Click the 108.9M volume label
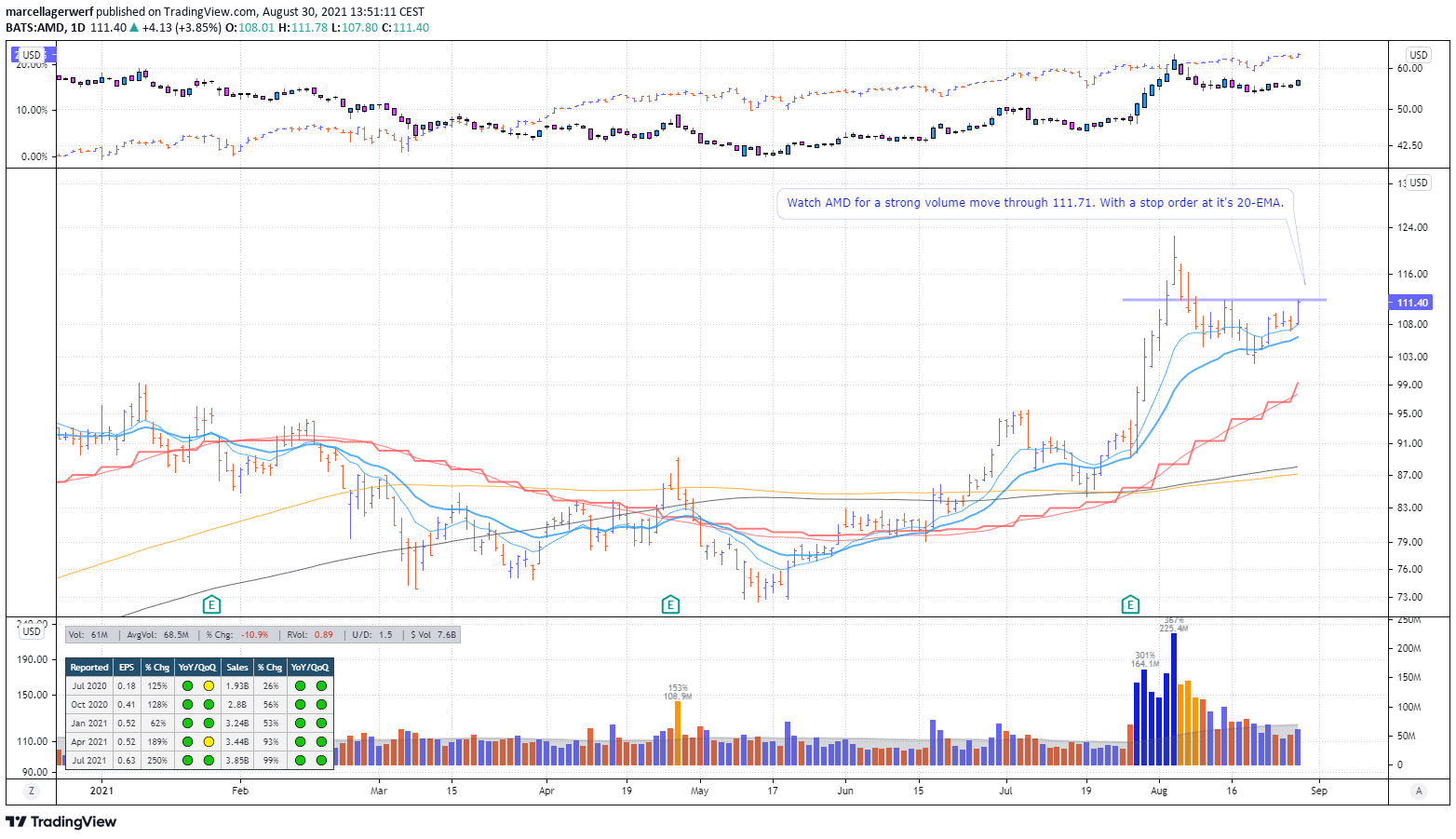The image size is (1456, 839). tap(678, 697)
